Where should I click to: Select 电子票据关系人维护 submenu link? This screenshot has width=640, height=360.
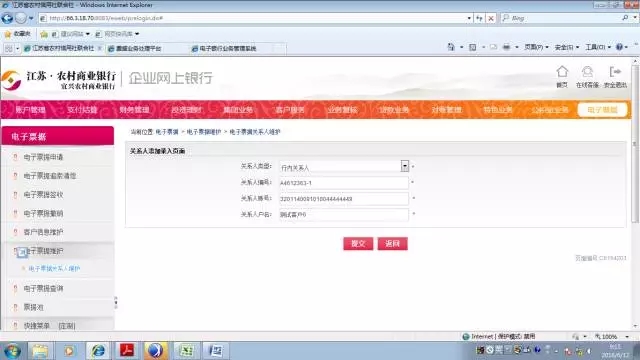54,269
